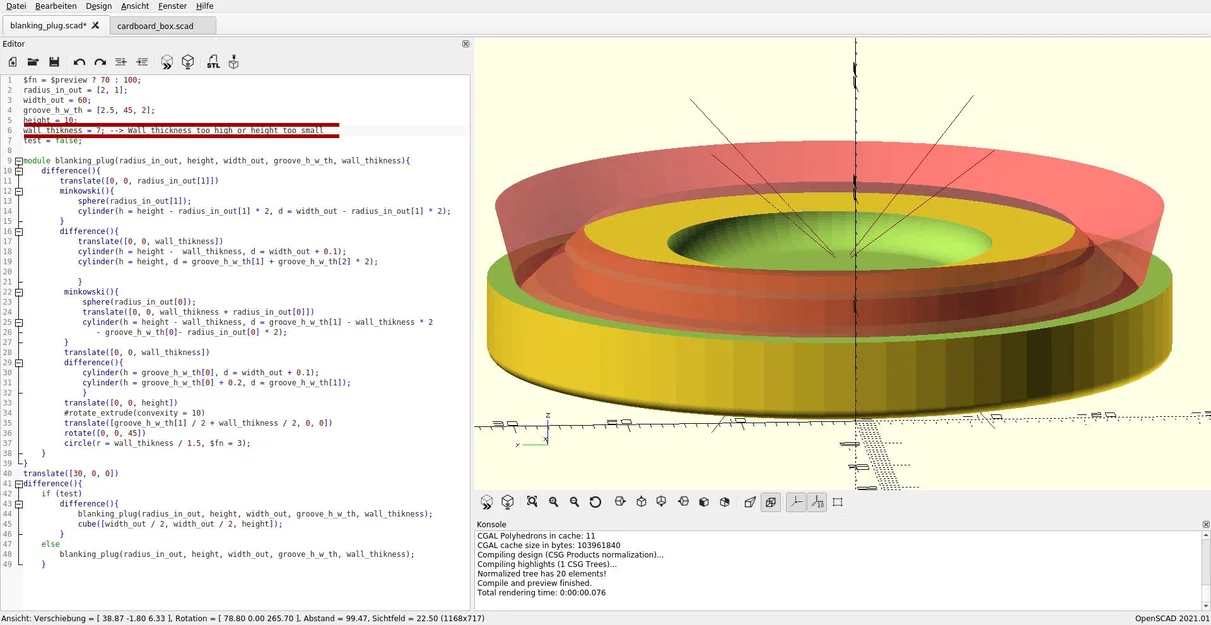Close the Editor panel
Viewport: 1211px width, 625px height.
point(465,44)
